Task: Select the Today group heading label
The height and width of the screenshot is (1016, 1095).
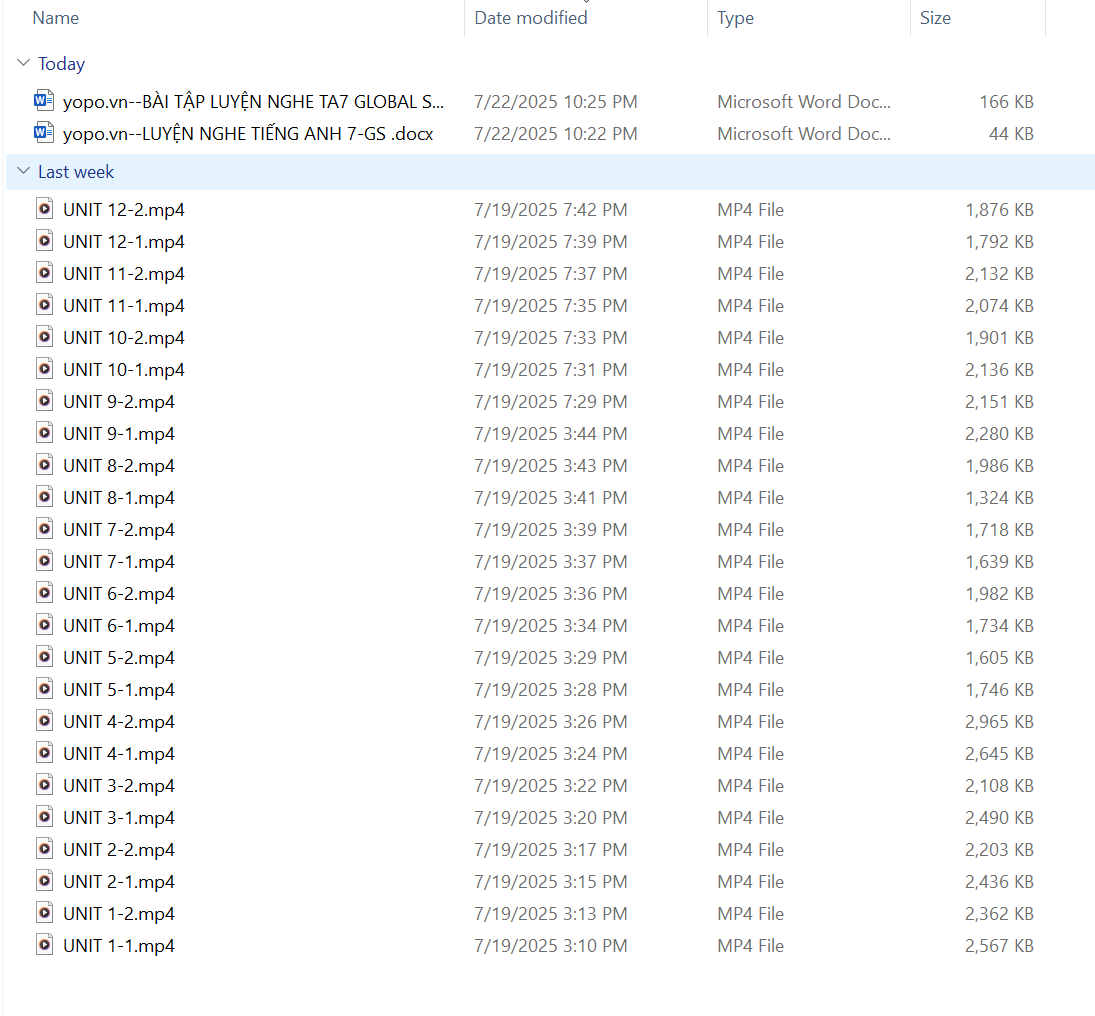Action: [x=61, y=64]
